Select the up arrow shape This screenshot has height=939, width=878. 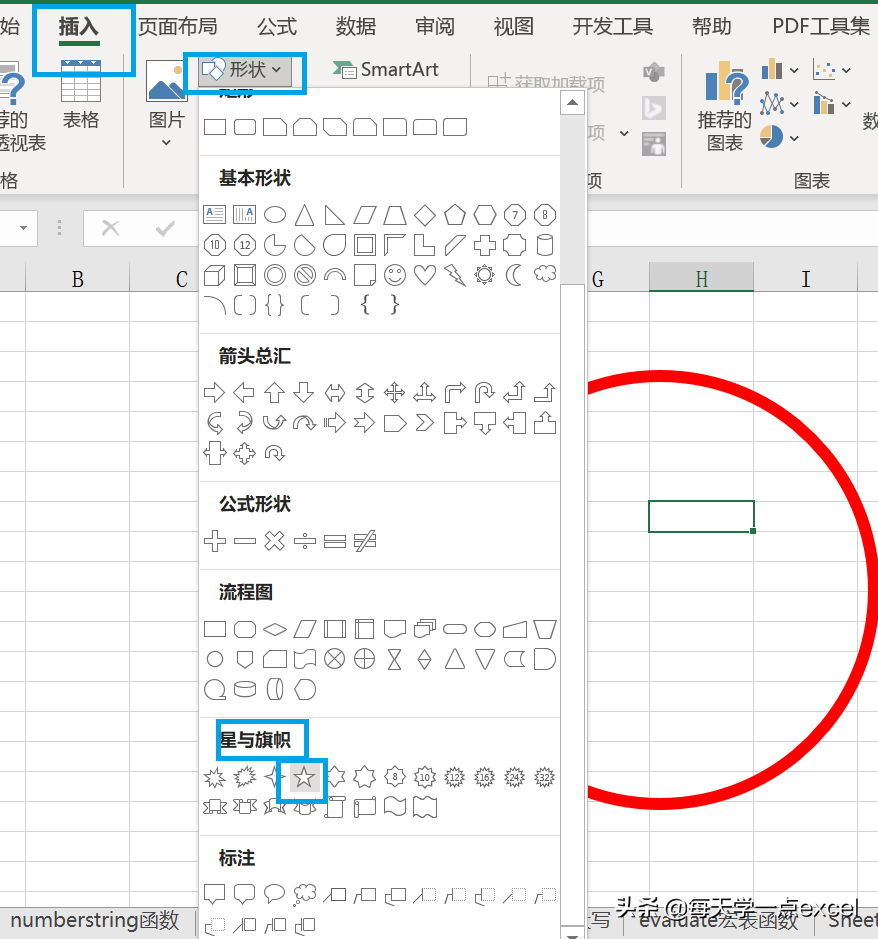point(274,393)
